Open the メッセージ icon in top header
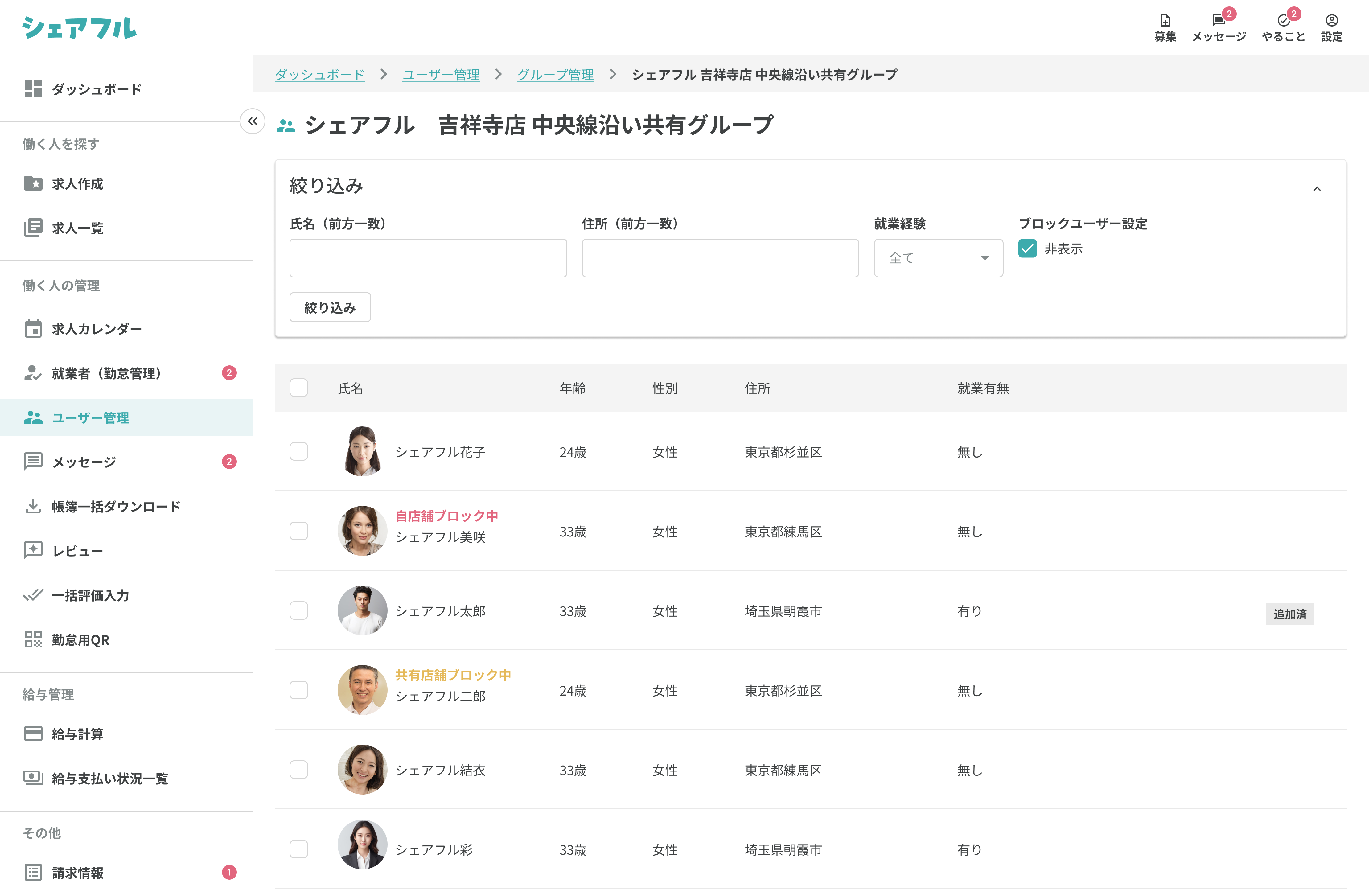This screenshot has width=1369, height=896. [x=1218, y=21]
